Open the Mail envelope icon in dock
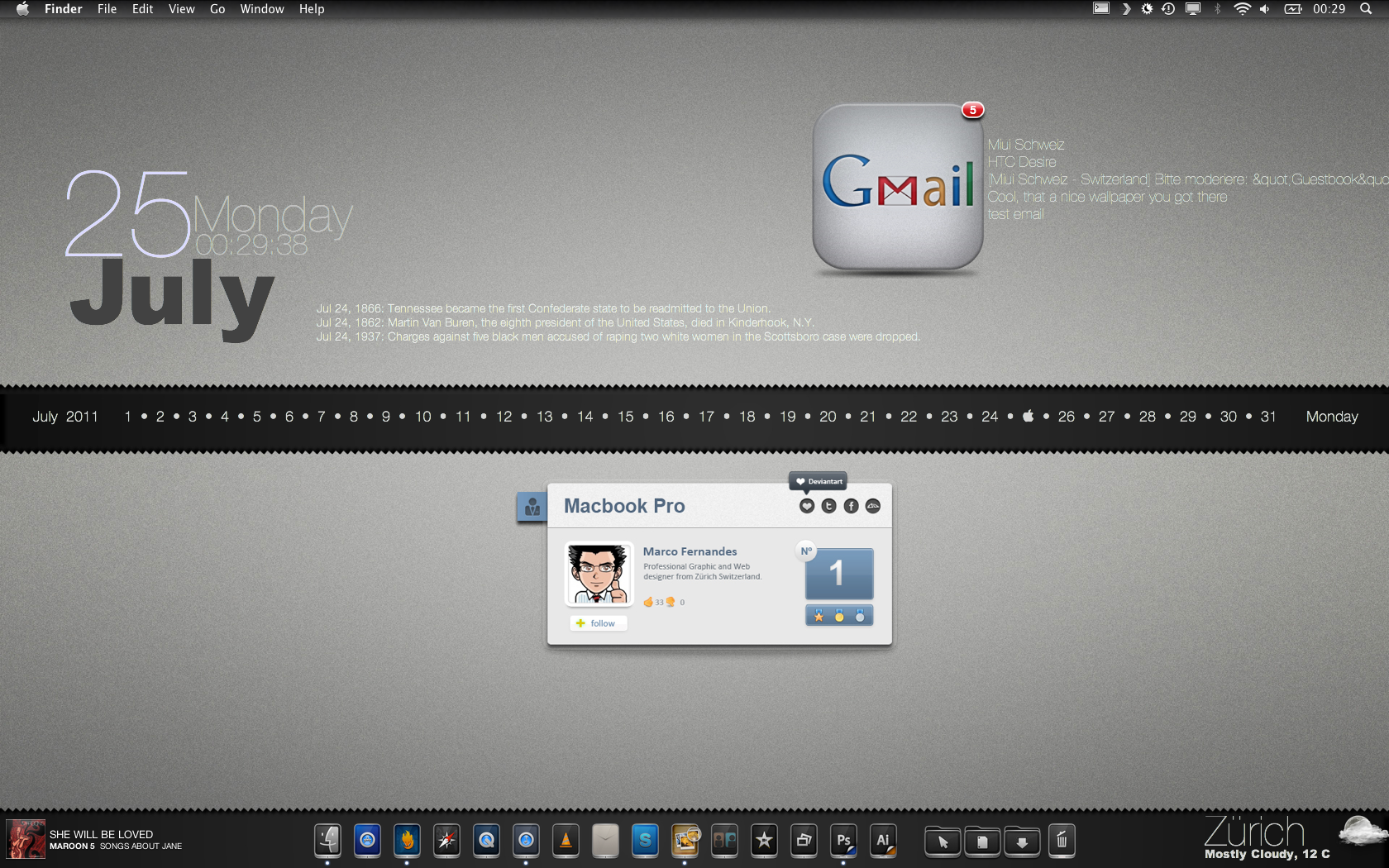The image size is (1389, 868). point(605,841)
